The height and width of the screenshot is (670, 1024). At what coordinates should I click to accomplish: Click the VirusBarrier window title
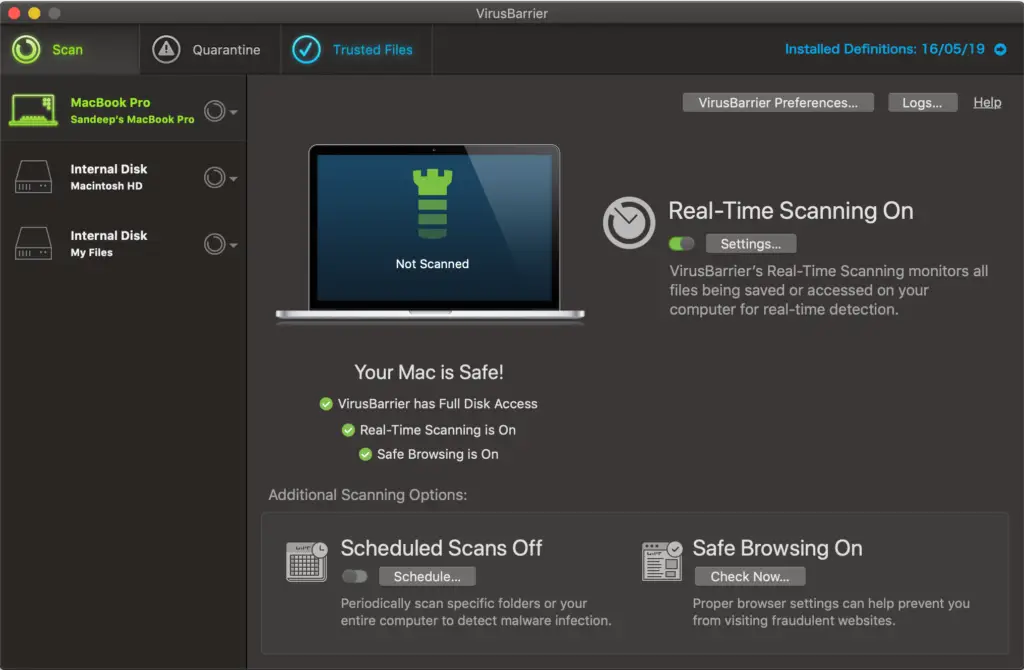coord(511,13)
